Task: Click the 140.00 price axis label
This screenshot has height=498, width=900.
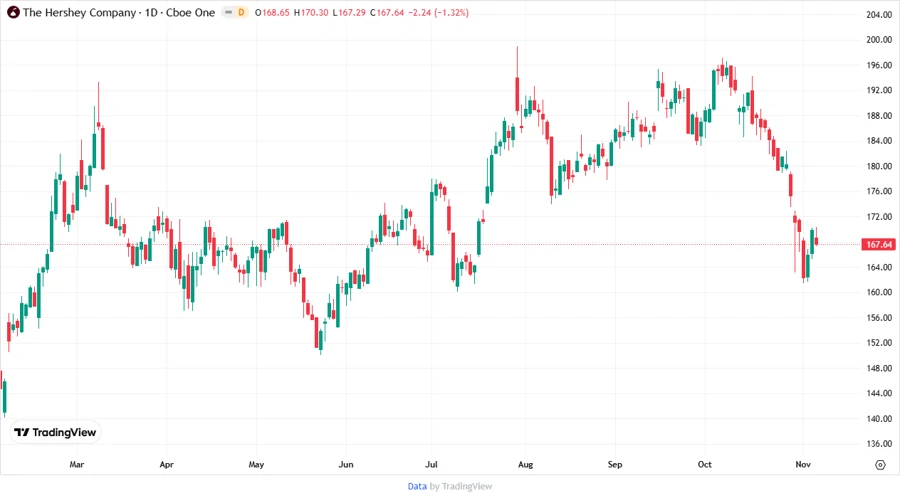Action: click(x=879, y=419)
